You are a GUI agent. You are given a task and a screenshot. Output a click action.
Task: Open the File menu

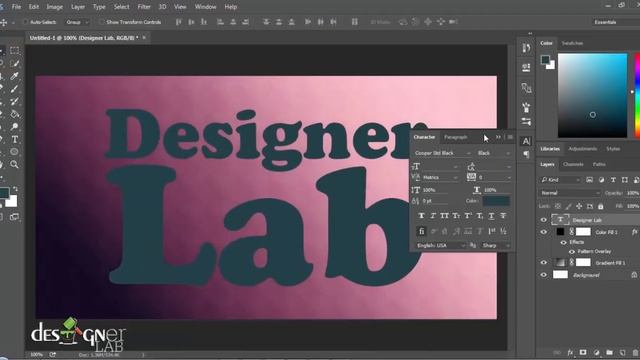16,7
